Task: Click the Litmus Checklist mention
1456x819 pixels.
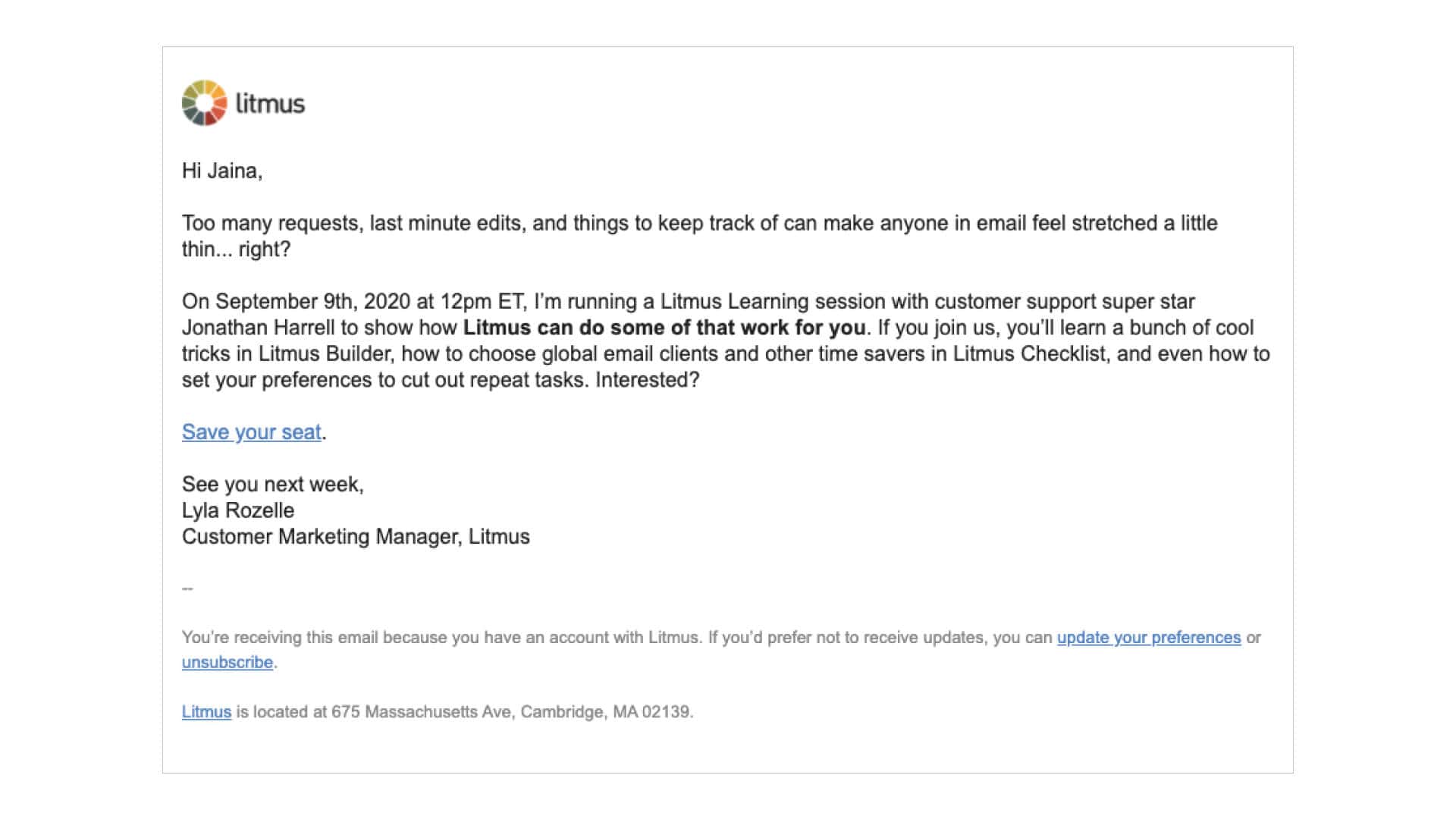Action: tap(1029, 354)
